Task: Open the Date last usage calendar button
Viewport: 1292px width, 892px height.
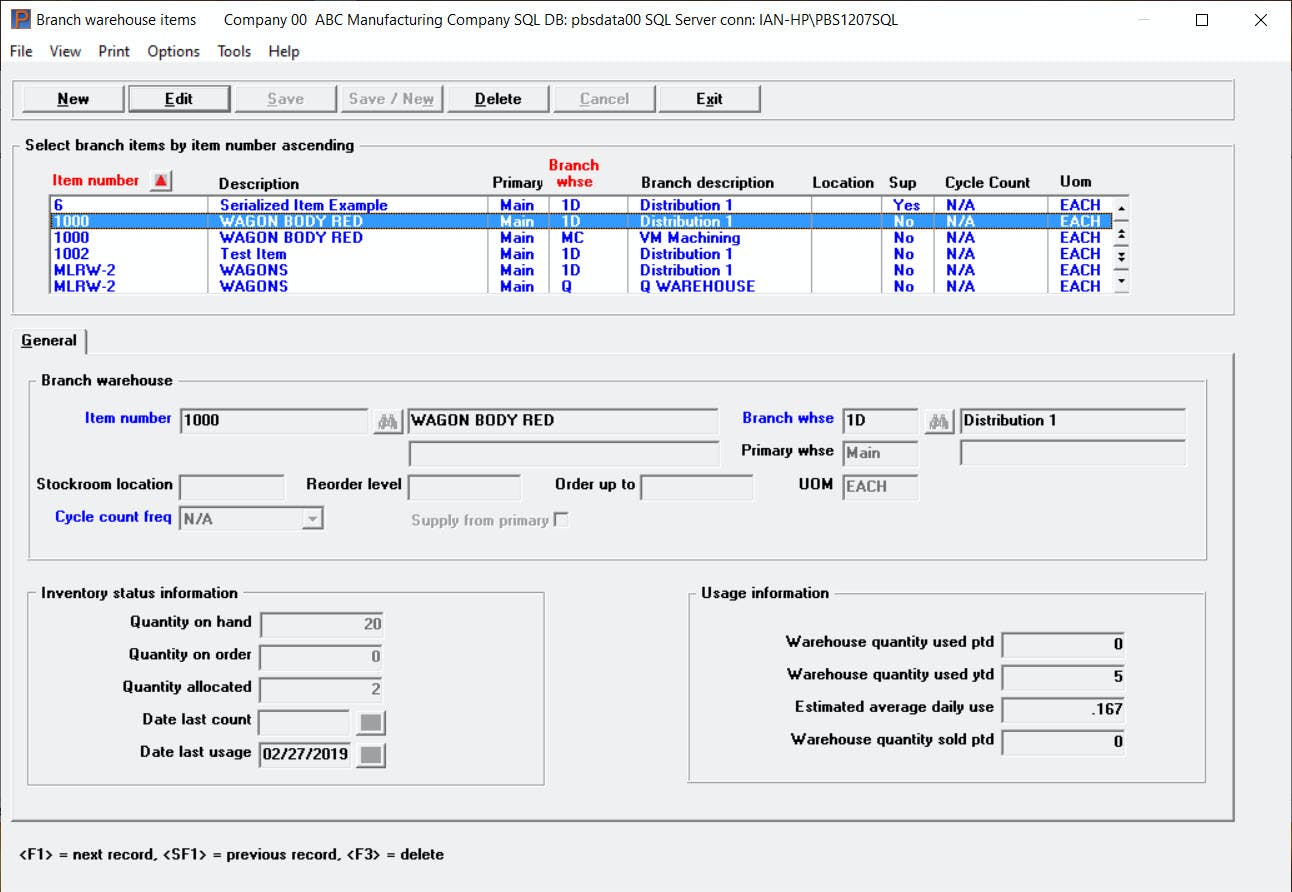Action: pyautogui.click(x=371, y=756)
